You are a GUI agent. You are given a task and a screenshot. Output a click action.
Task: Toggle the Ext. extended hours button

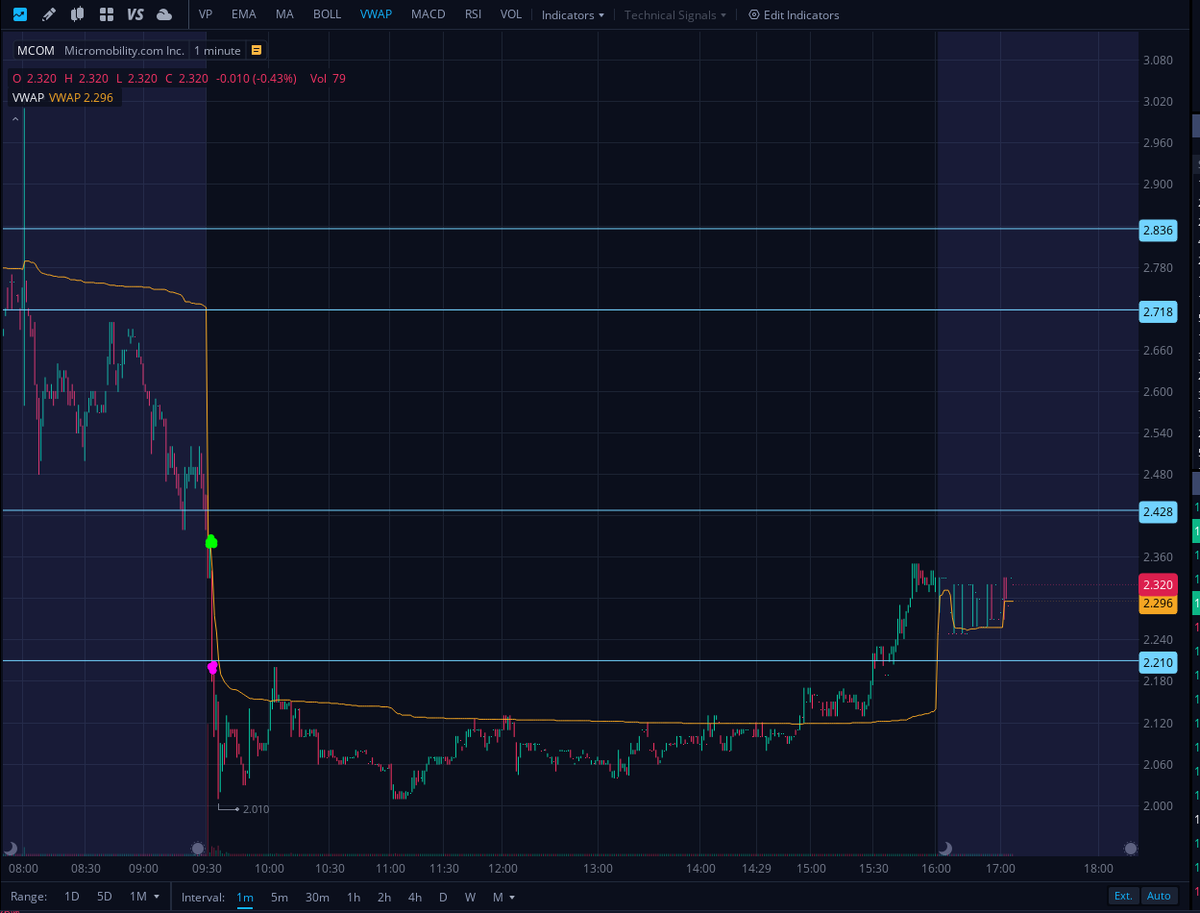tap(1123, 896)
